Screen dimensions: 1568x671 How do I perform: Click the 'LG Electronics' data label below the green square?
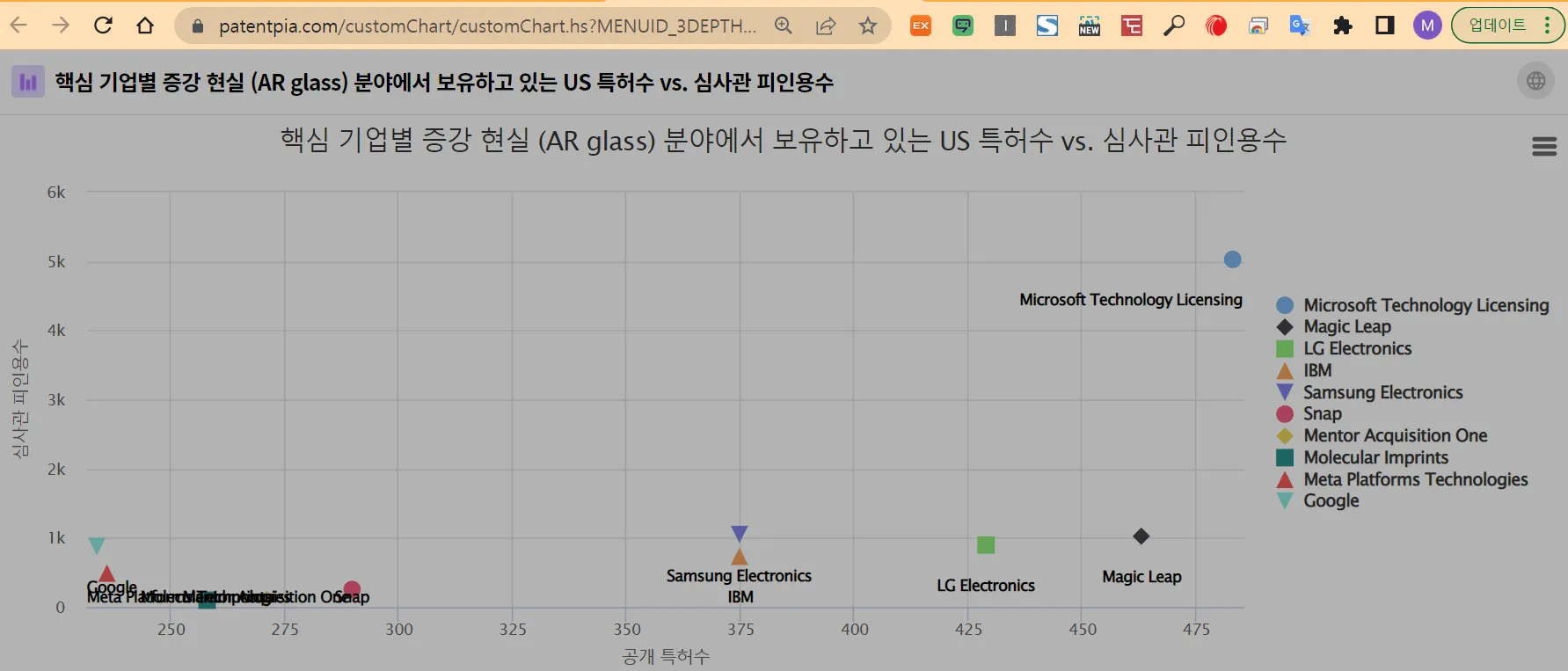pos(986,586)
